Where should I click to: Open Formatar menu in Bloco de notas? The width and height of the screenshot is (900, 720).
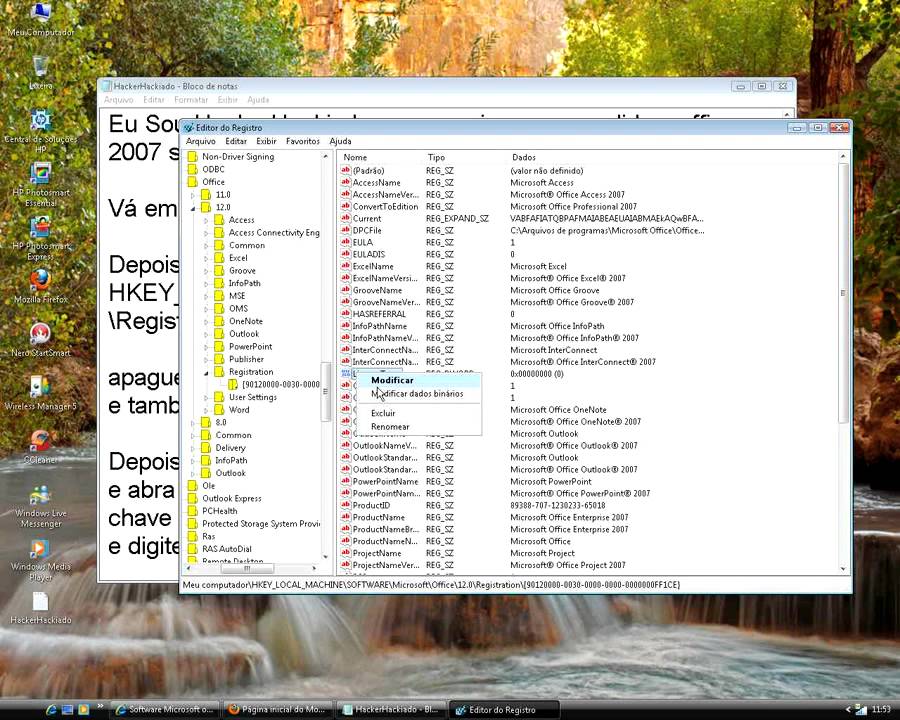coord(191,99)
